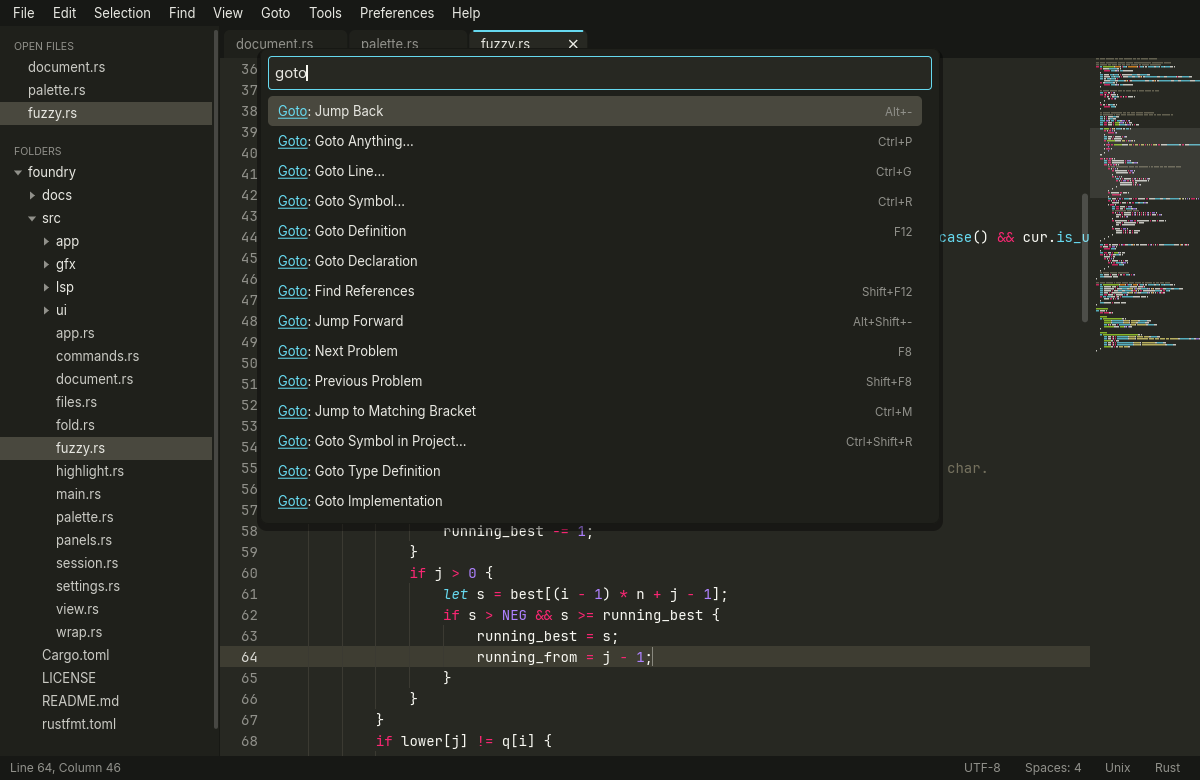Open the Goto menu
The width and height of the screenshot is (1200, 780).
(x=275, y=13)
